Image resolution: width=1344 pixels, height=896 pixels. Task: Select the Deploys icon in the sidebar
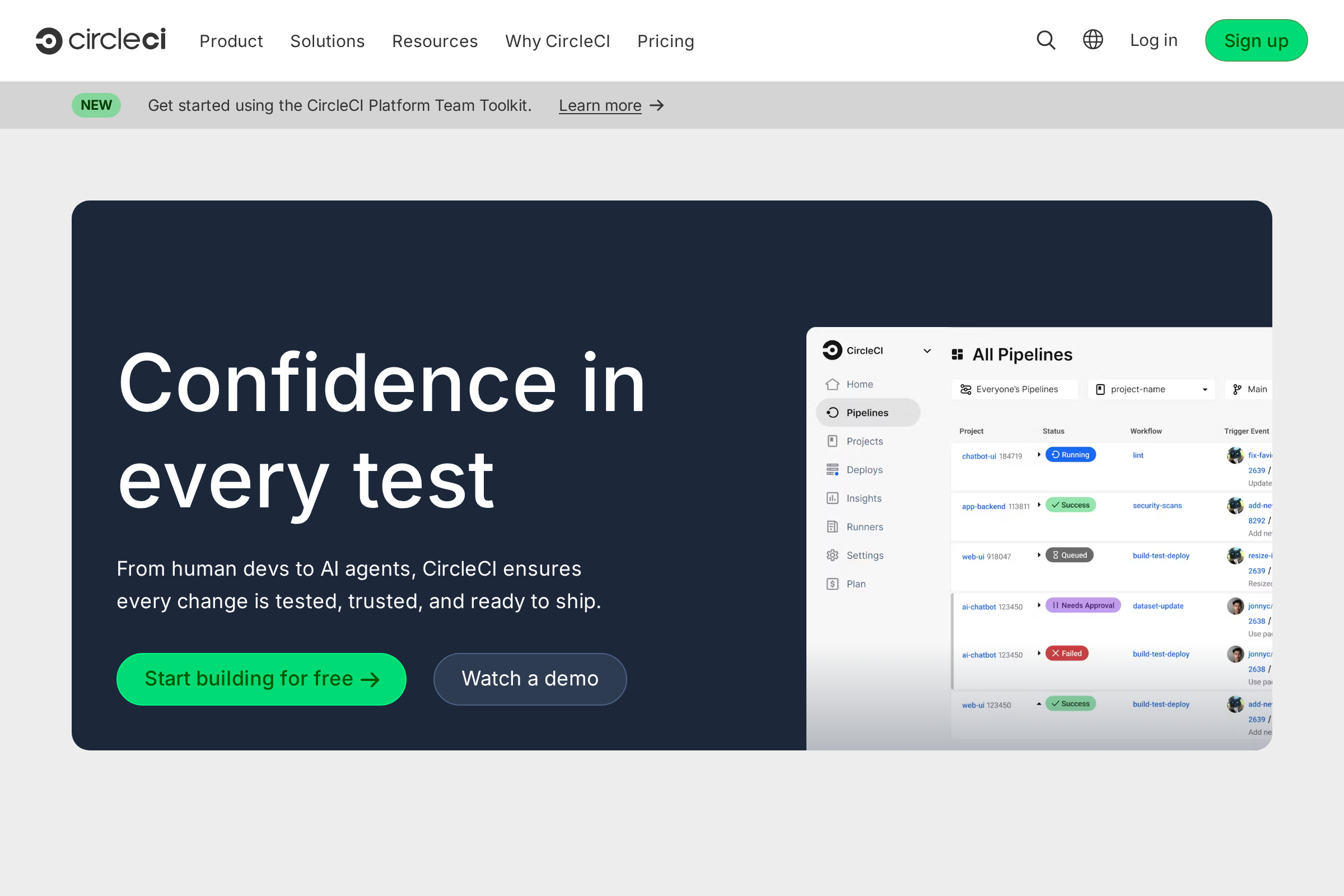[x=833, y=469]
